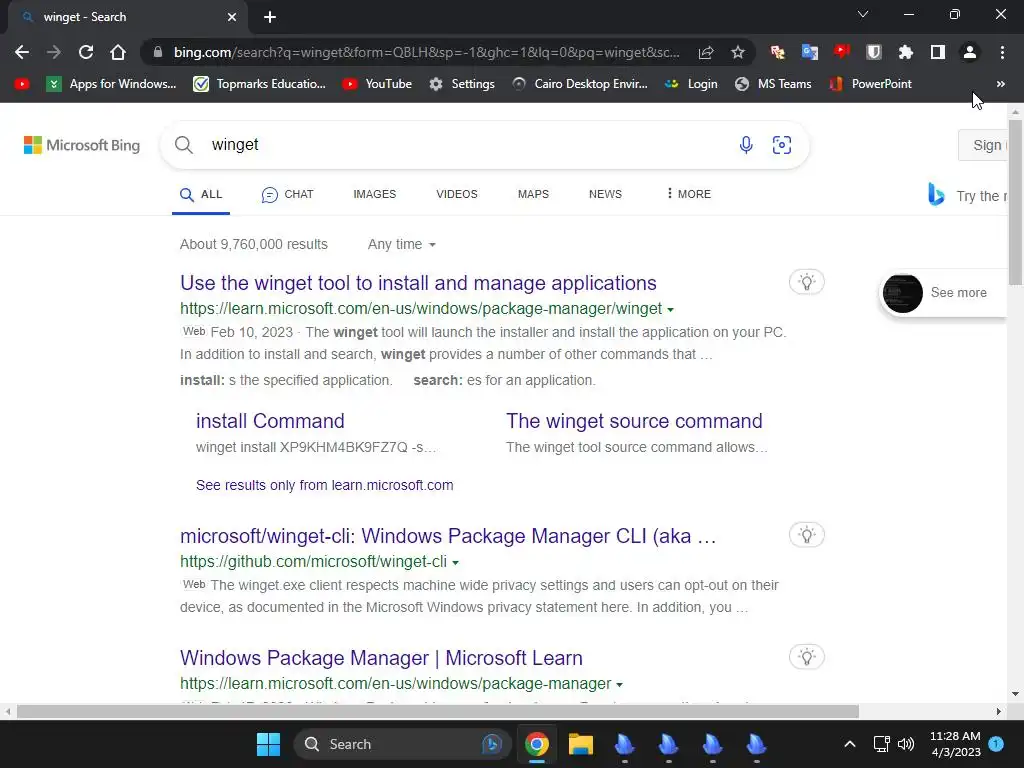Screen dimensions: 1024x768
Task: Open 'Use the winget tool to install' result
Action: (x=418, y=283)
